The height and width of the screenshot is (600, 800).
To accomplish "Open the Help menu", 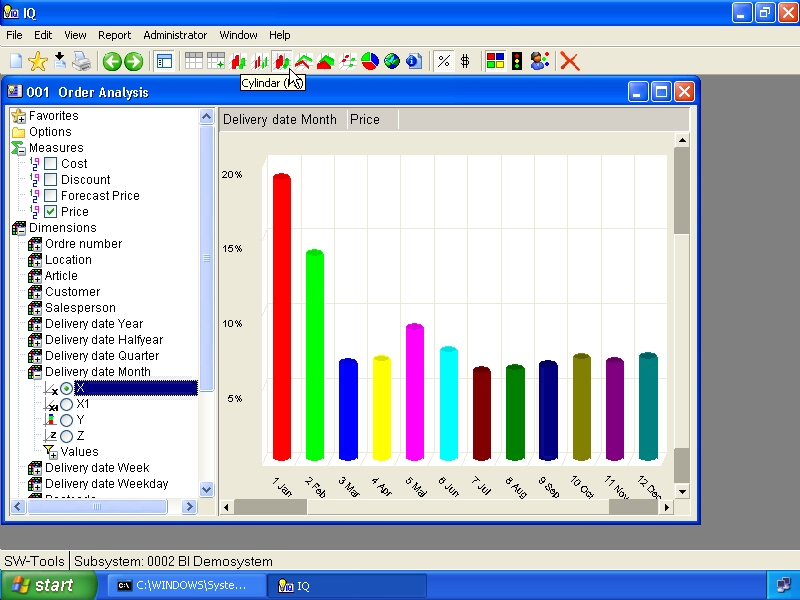I will tap(280, 35).
